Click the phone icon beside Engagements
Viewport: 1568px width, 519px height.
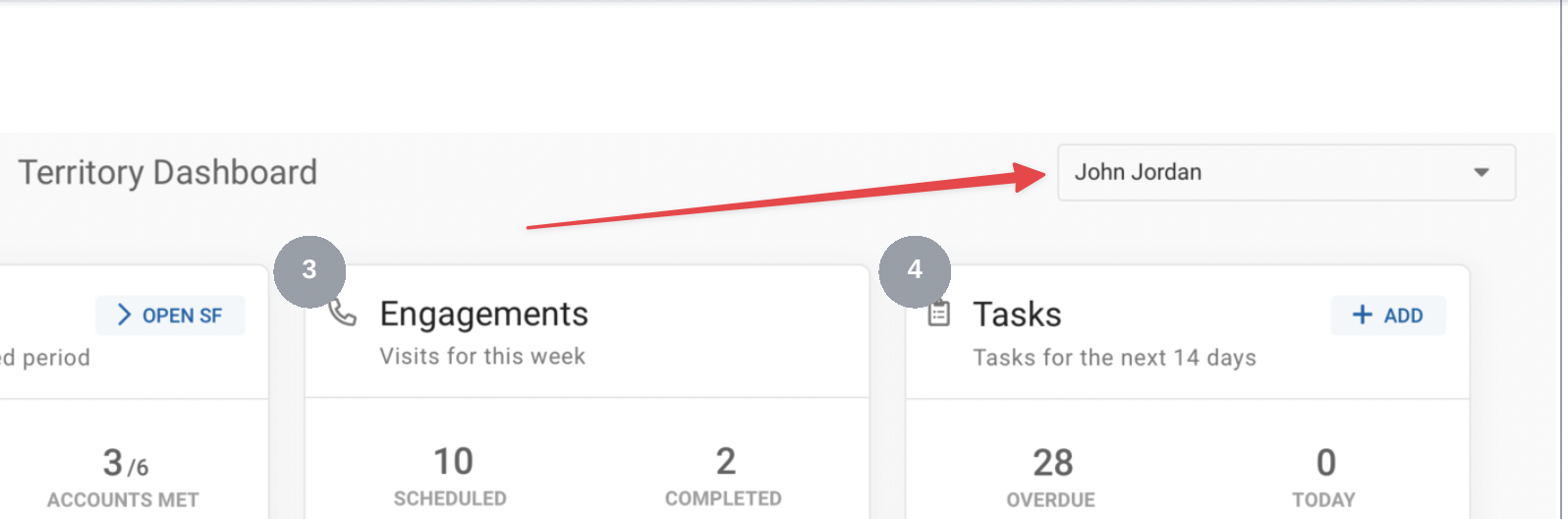click(x=344, y=314)
